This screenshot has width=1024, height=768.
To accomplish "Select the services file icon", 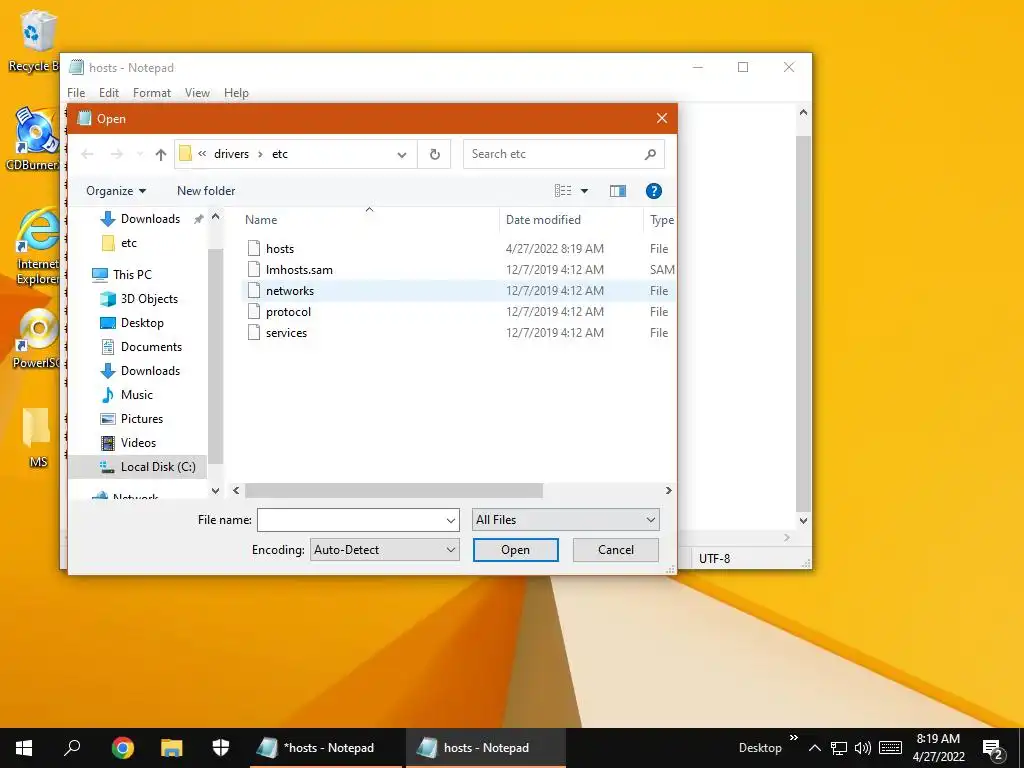I will (x=254, y=332).
